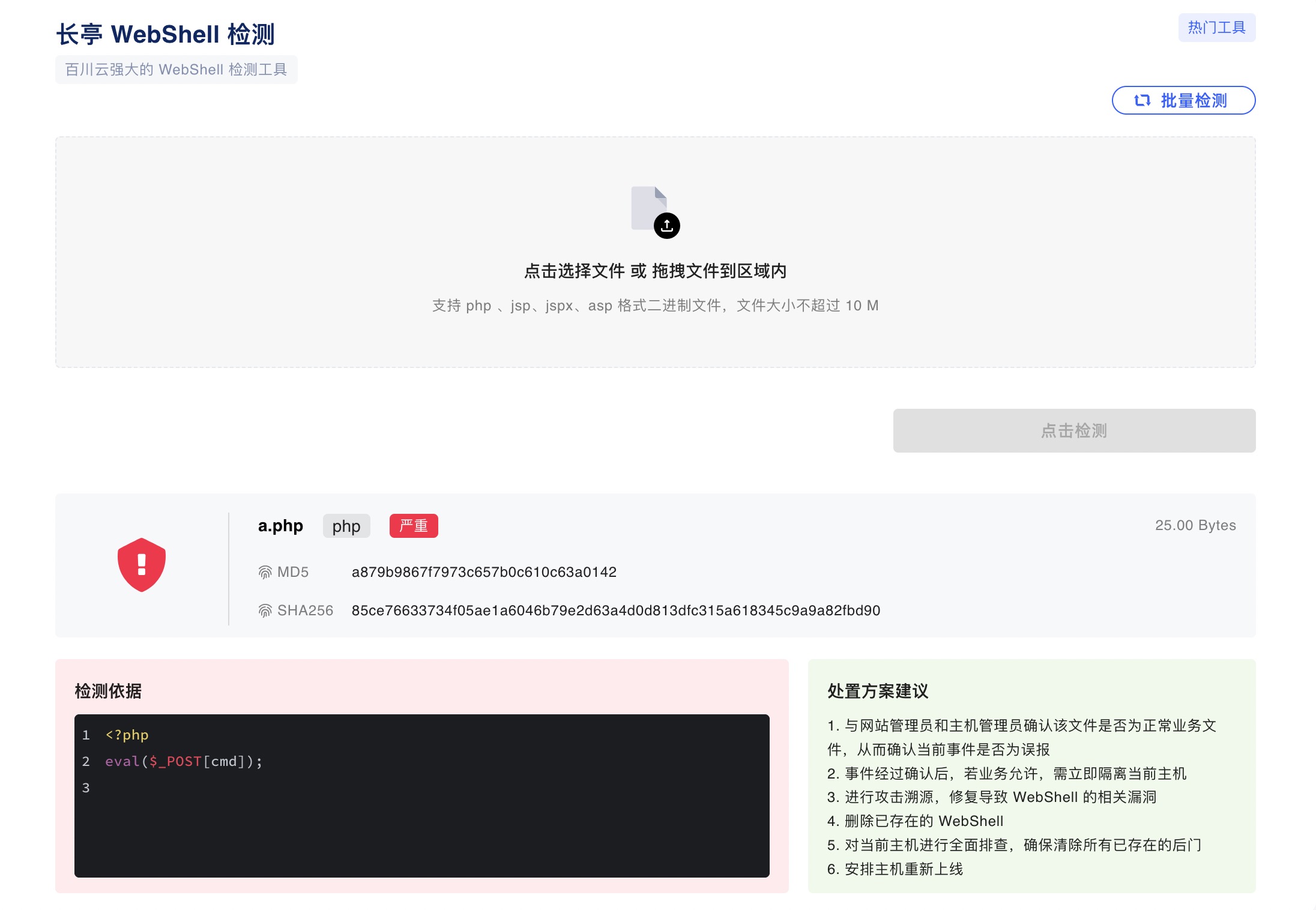Click suggestion 4 删除已存在的 WebShell
The width and height of the screenshot is (1316, 910).
coord(915,821)
